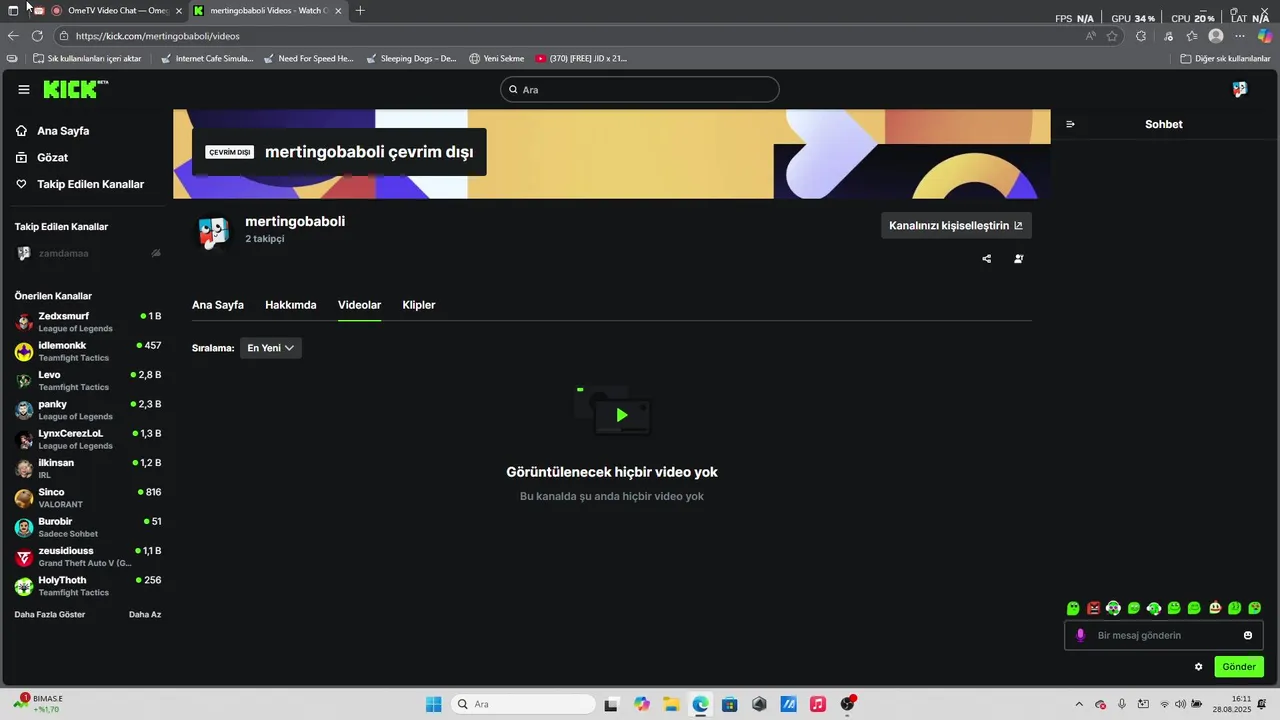Open a new browser tab
Image resolution: width=1280 pixels, height=720 pixels.
point(360,11)
